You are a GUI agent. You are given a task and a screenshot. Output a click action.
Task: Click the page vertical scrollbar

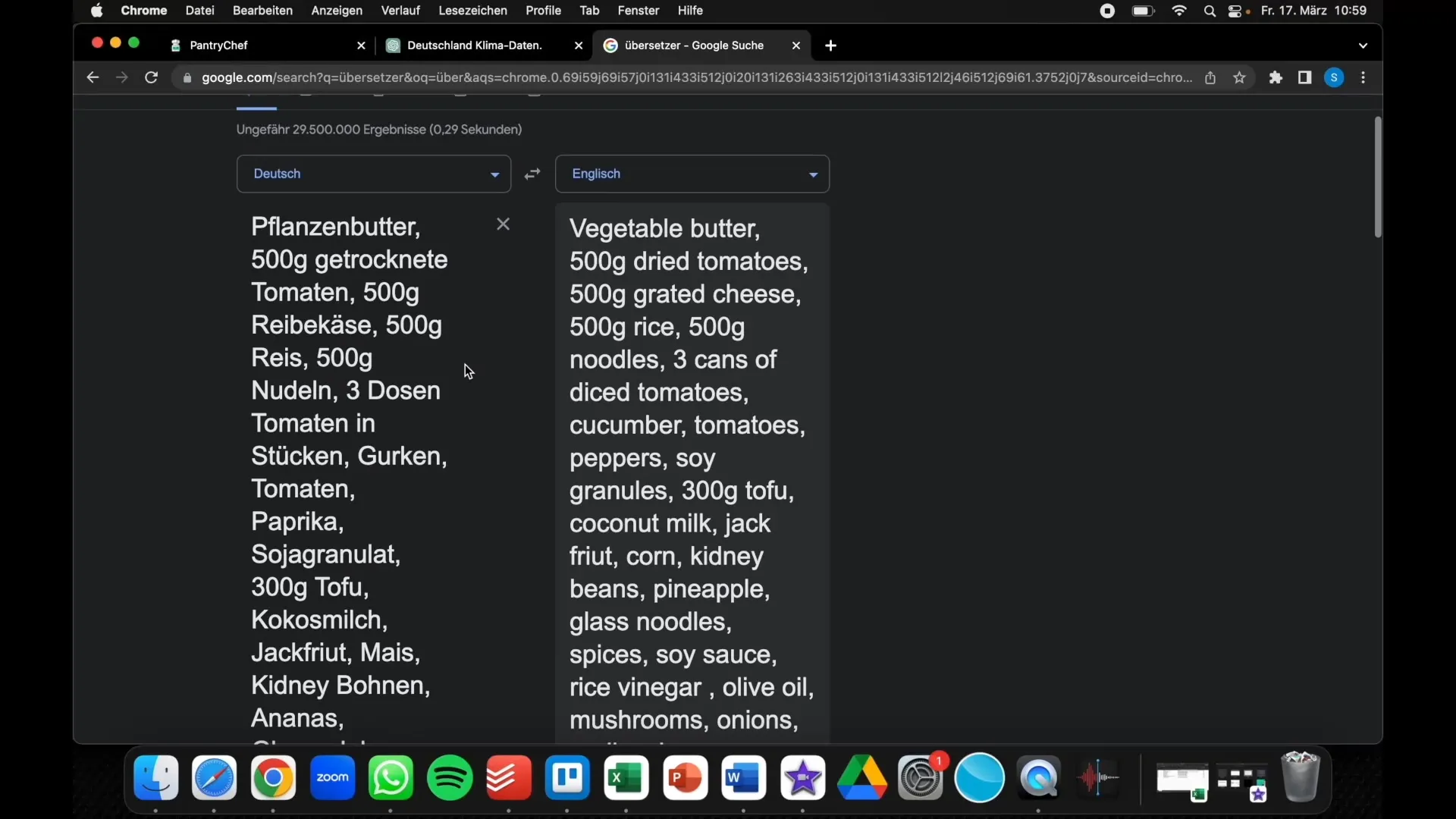[x=1378, y=177]
